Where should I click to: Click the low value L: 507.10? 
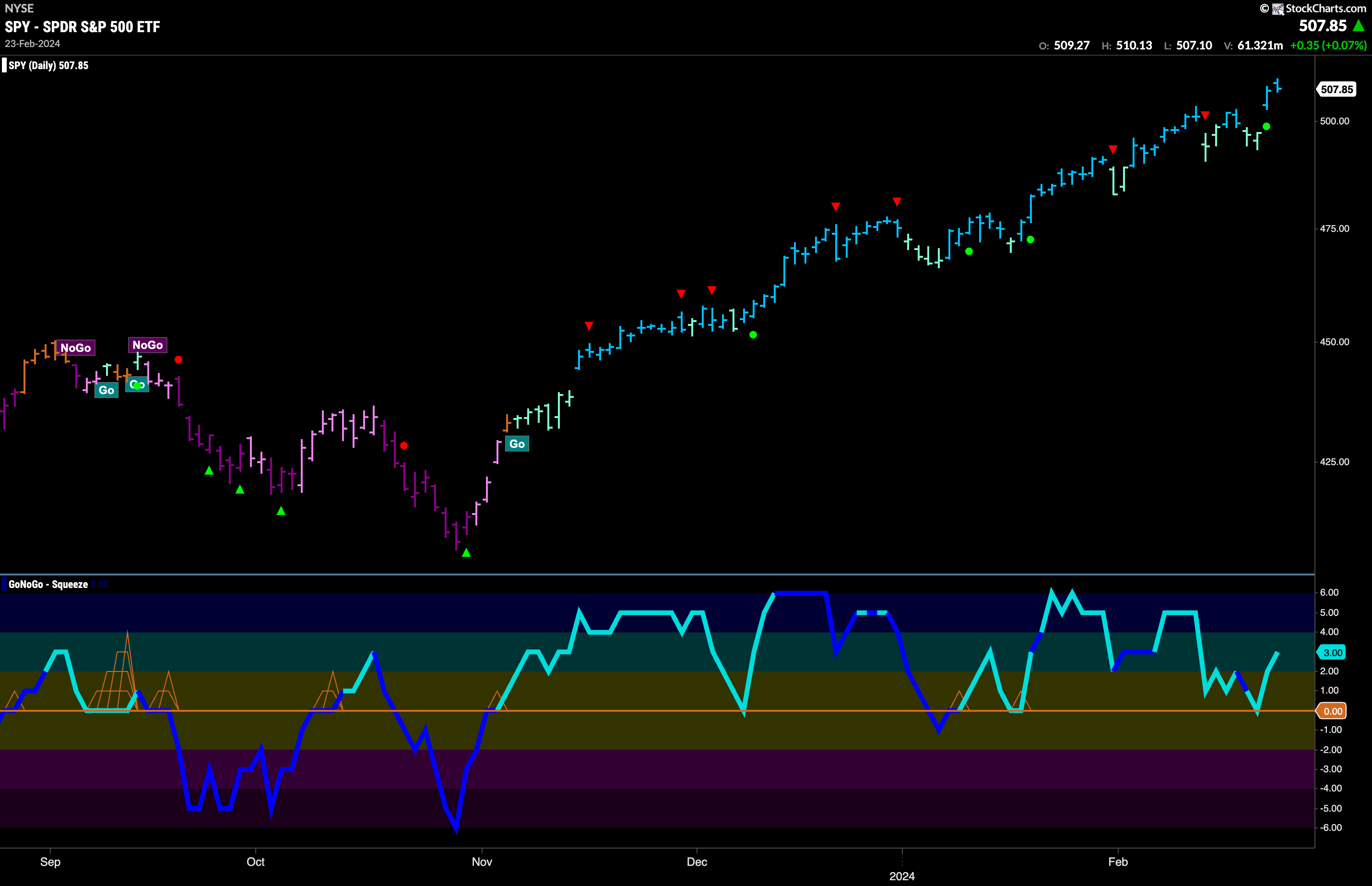(1188, 46)
